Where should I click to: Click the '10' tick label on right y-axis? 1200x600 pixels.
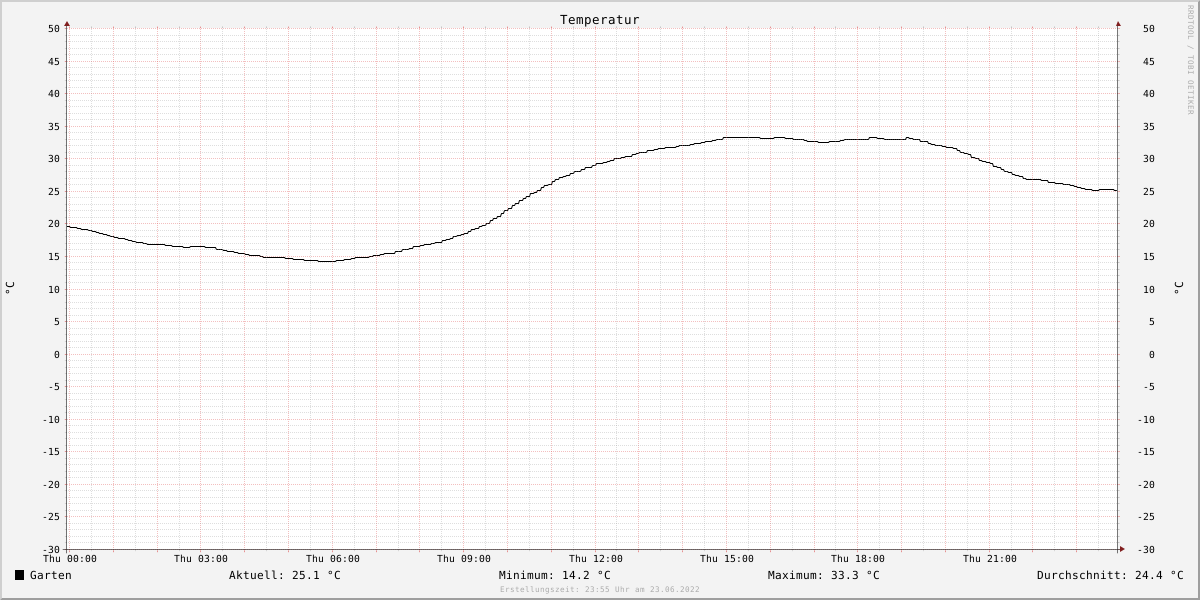point(1148,289)
